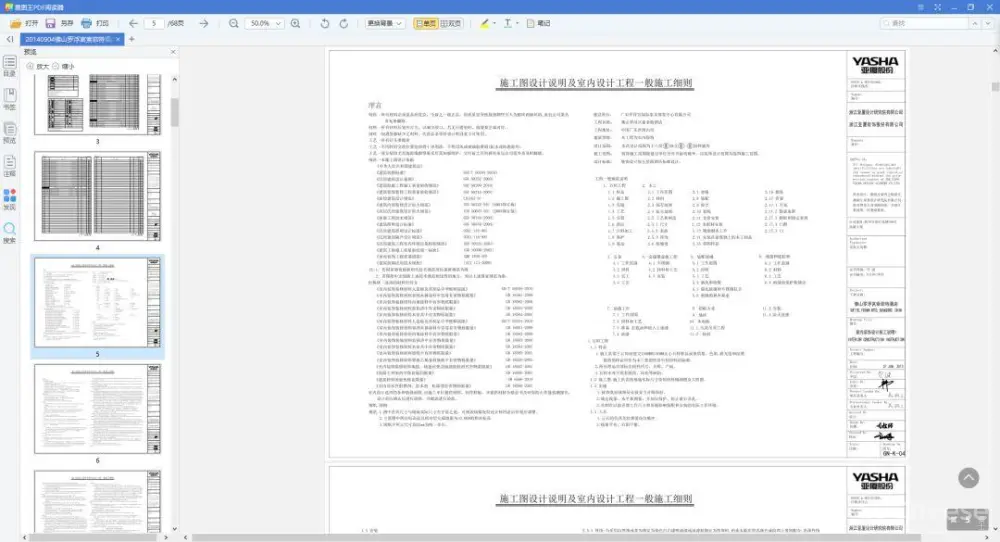Viewport: 1000px width, 542px height.
Task: Open the 搜索 (Search) sidebar panel
Action: [9, 233]
